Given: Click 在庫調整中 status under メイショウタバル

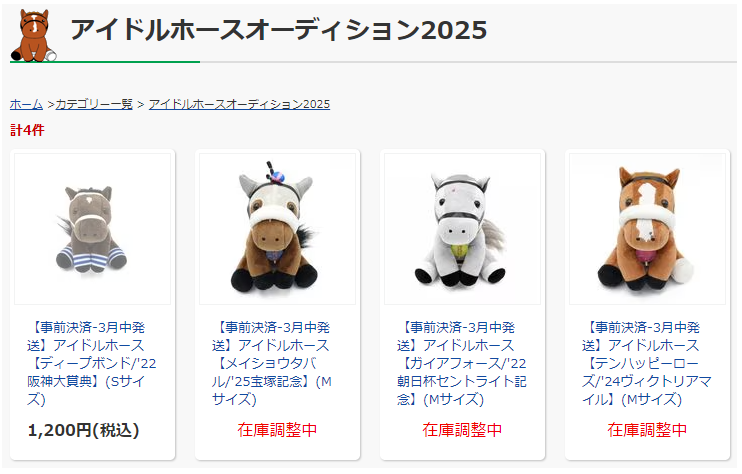Looking at the screenshot, I should pyautogui.click(x=277, y=430).
